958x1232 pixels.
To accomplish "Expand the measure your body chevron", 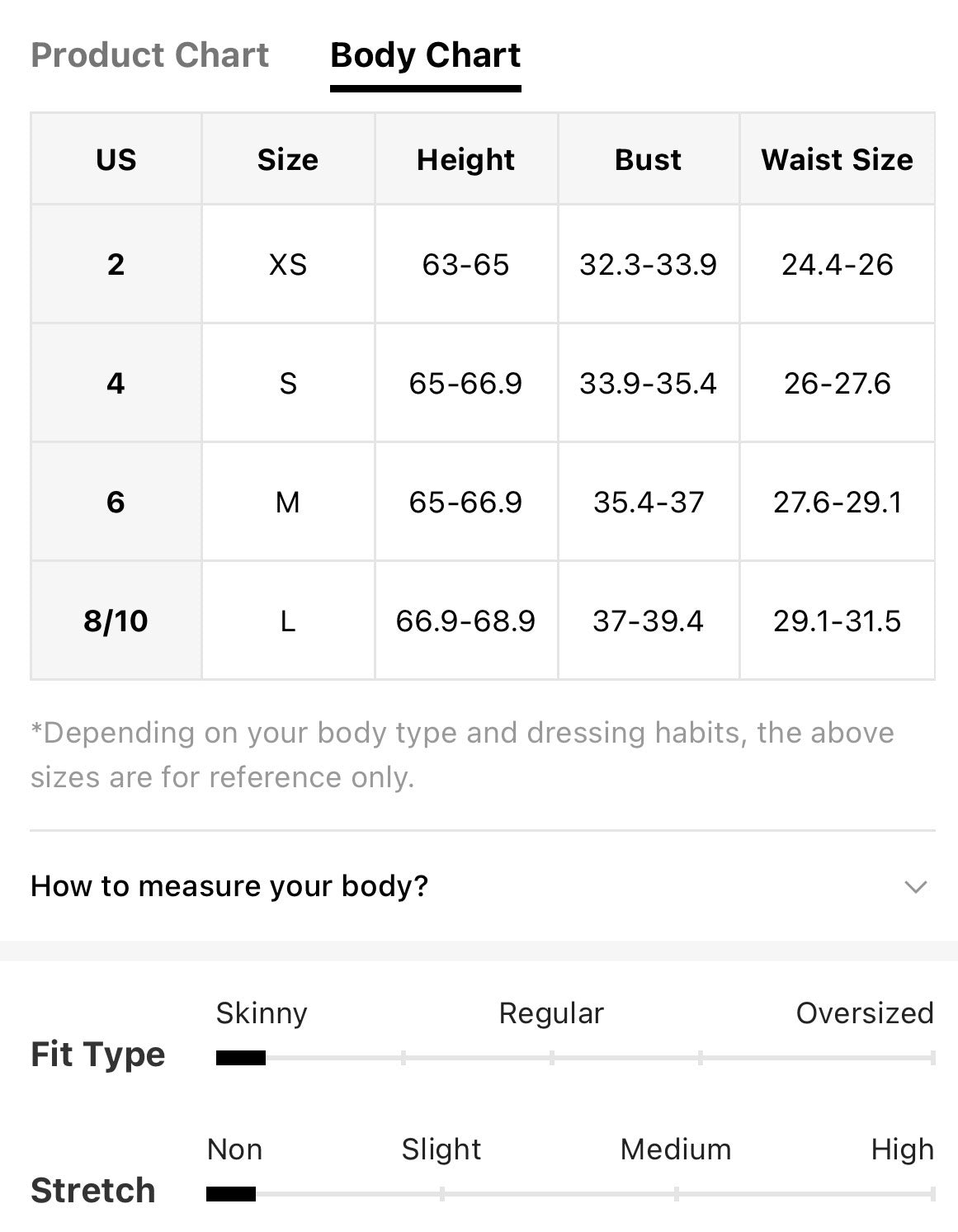I will click(916, 887).
